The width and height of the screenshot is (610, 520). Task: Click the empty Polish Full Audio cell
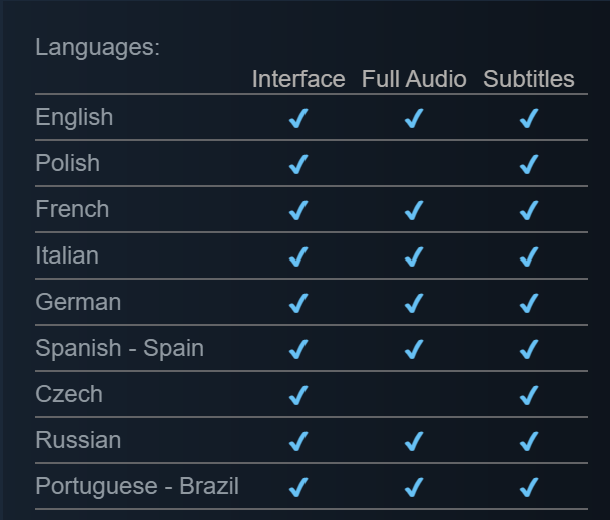(x=414, y=164)
